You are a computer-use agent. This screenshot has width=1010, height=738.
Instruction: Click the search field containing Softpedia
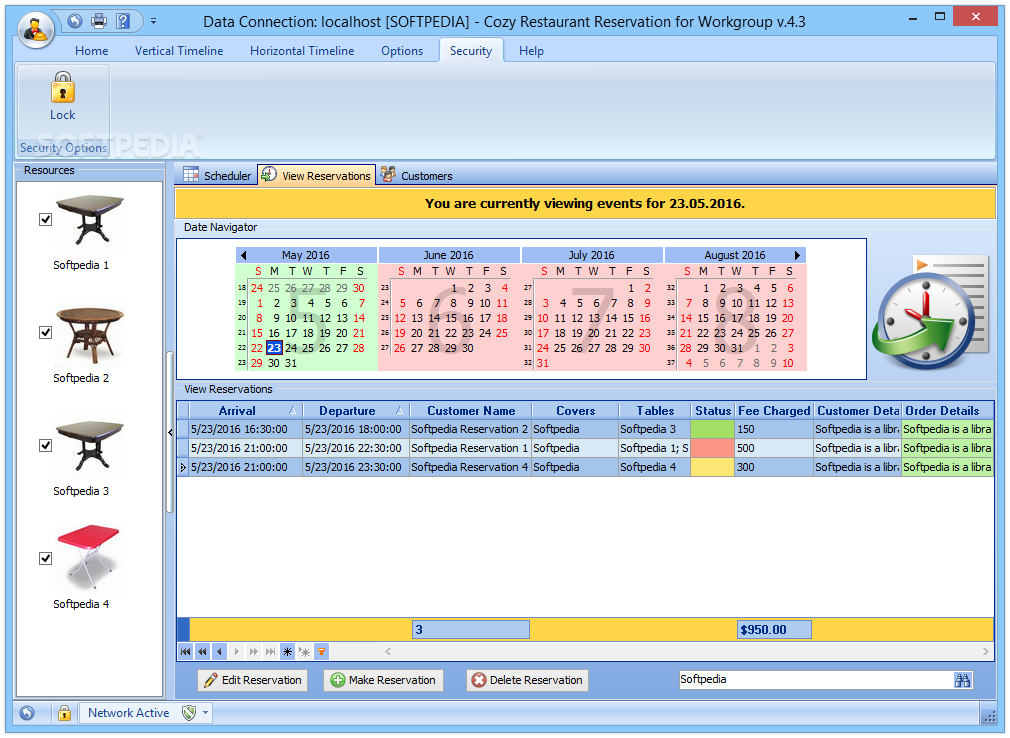point(815,679)
